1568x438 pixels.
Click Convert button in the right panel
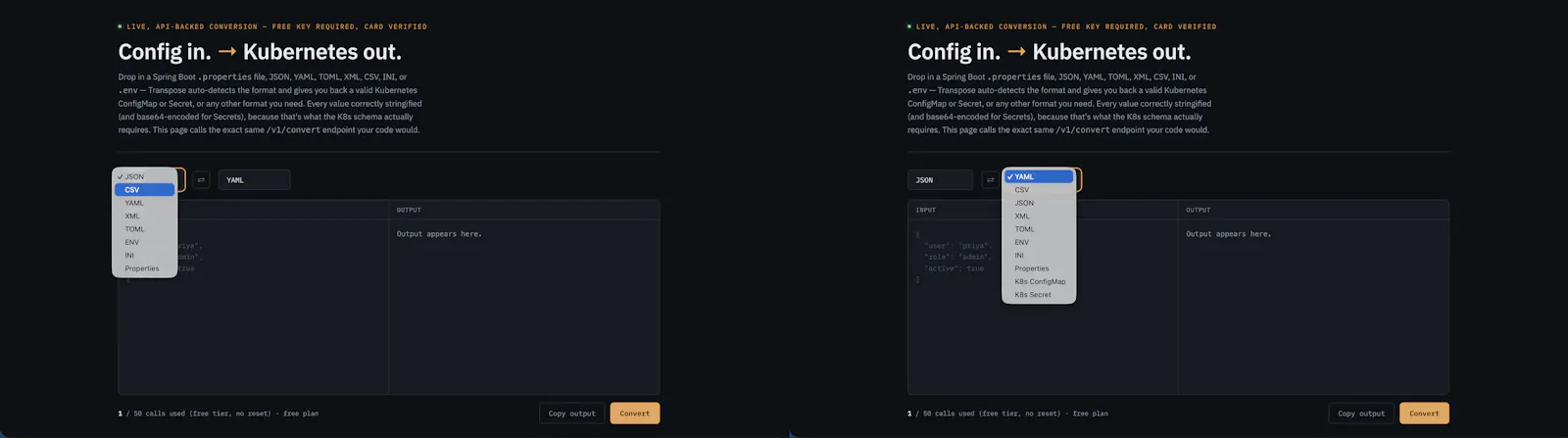[1424, 414]
